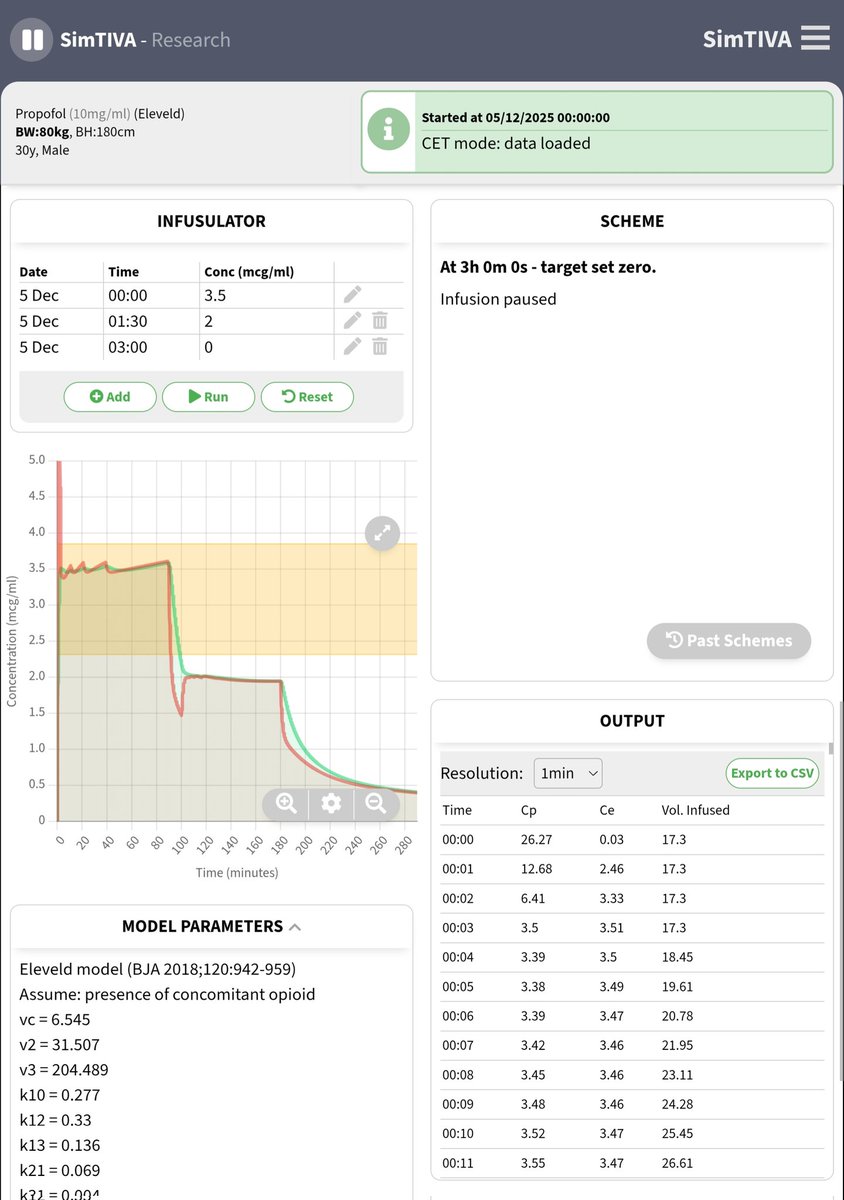The width and height of the screenshot is (844, 1200).
Task: Click Cp value 26.27 in the output
Action: coord(537,840)
